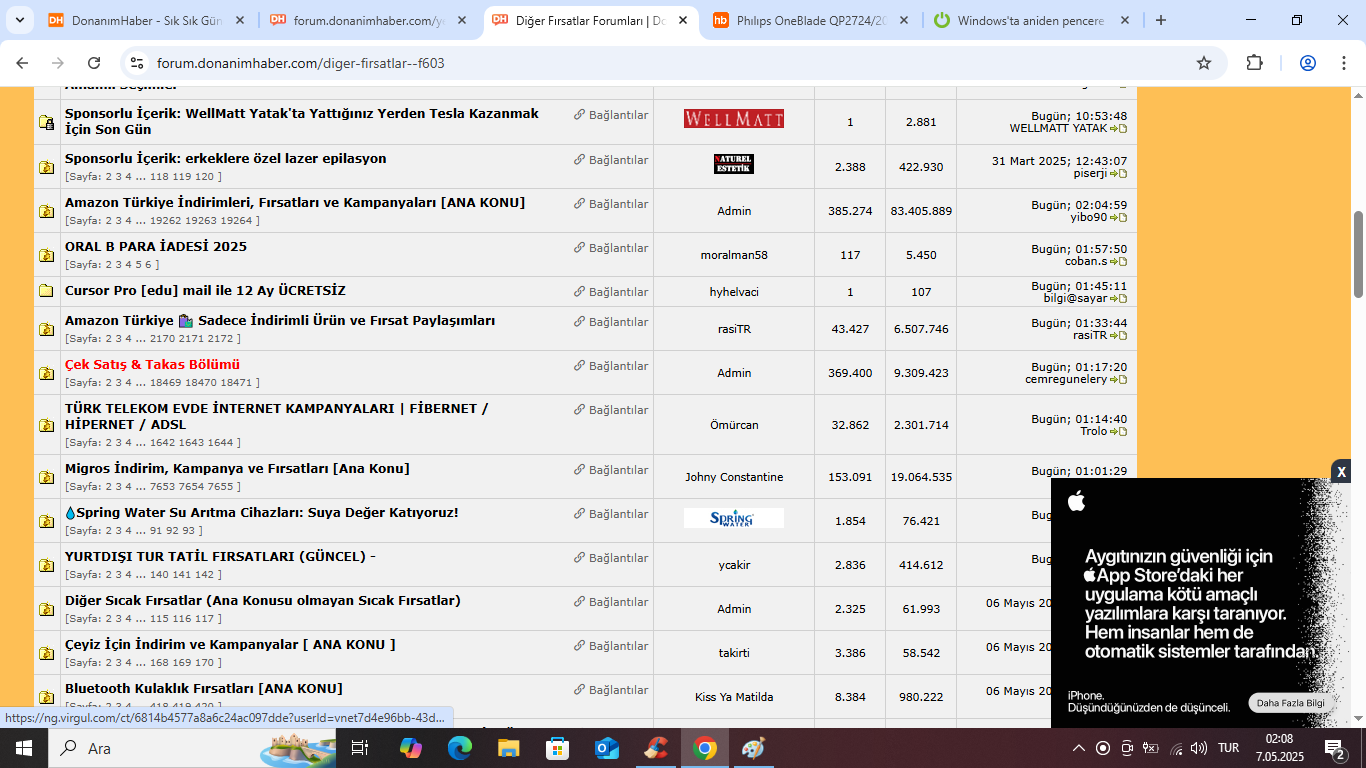This screenshot has width=1366, height=768.
Task: Switch TUR keyboard language indicator
Action: pos(1229,748)
